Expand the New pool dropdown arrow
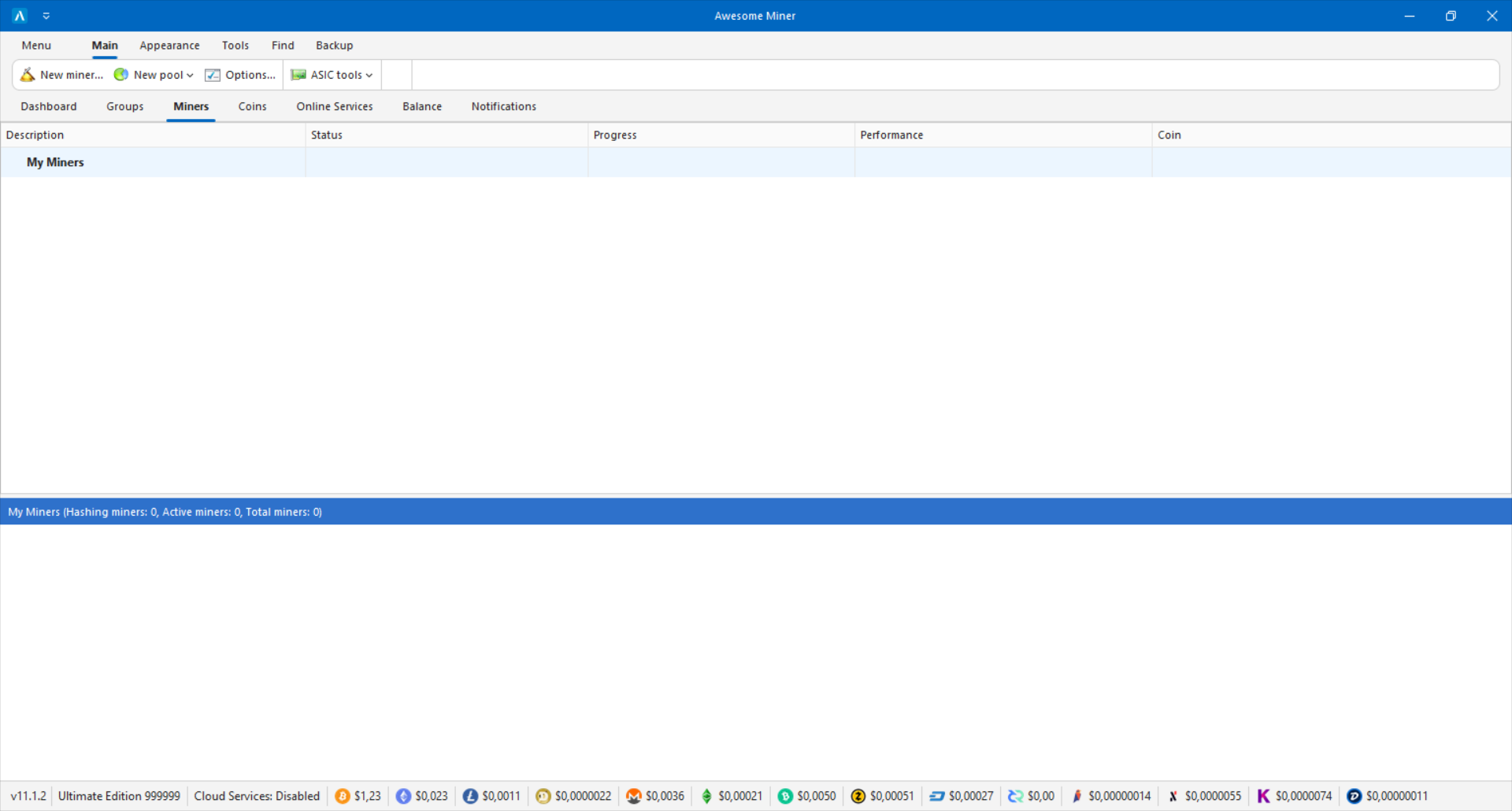 (190, 76)
